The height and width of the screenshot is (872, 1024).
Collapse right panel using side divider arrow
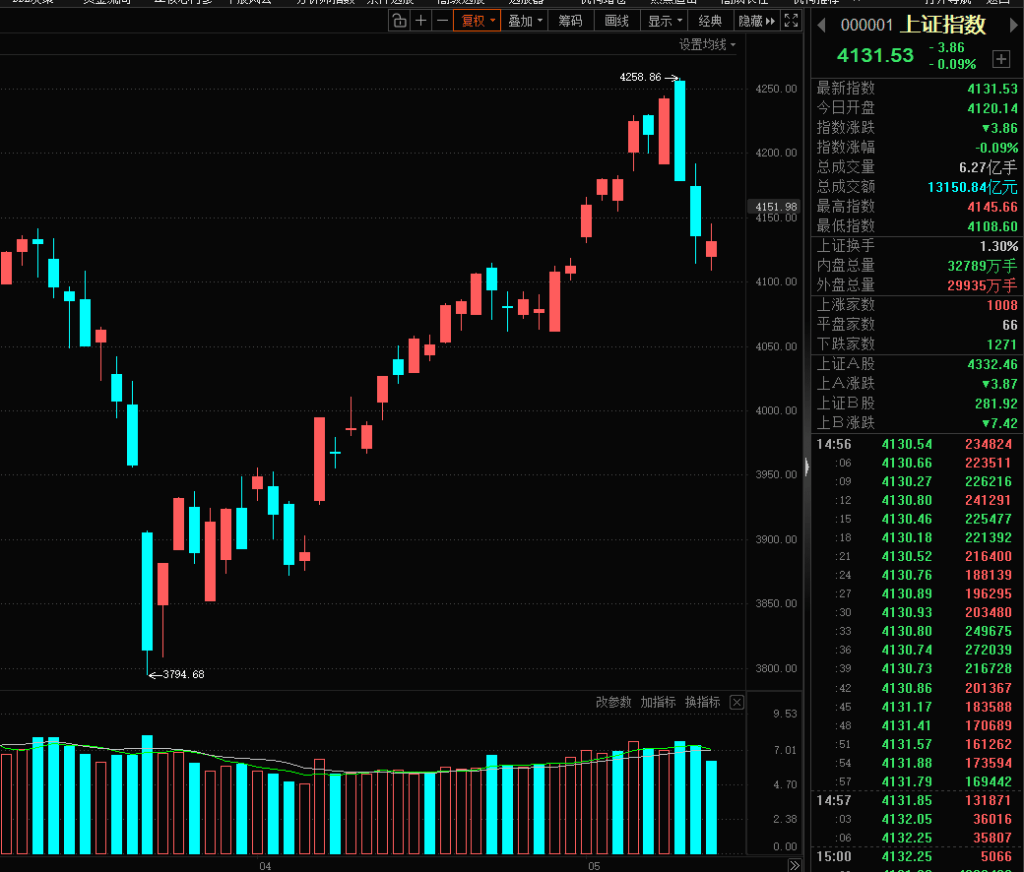[x=807, y=466]
